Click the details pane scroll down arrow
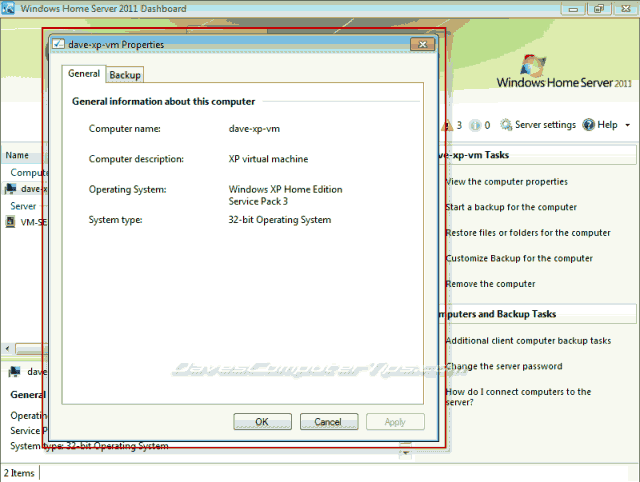Screen dimensions: 640x482 coord(405,453)
